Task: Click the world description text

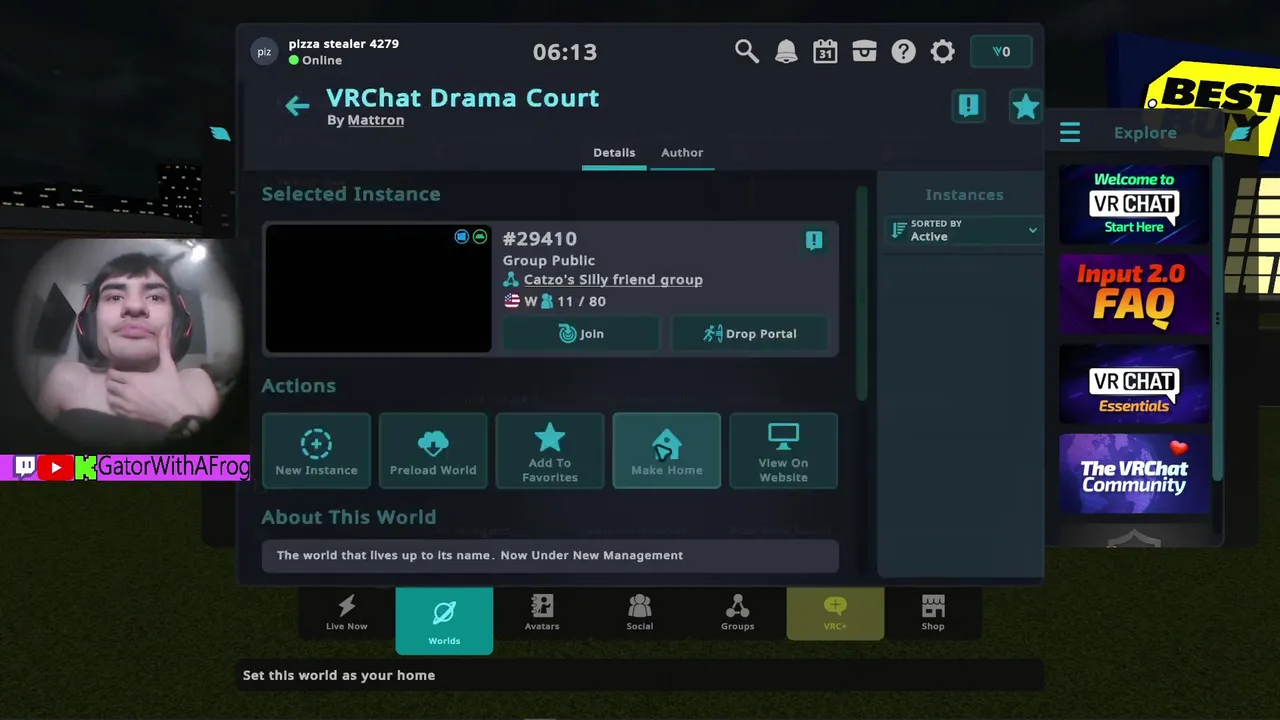Action: point(480,555)
